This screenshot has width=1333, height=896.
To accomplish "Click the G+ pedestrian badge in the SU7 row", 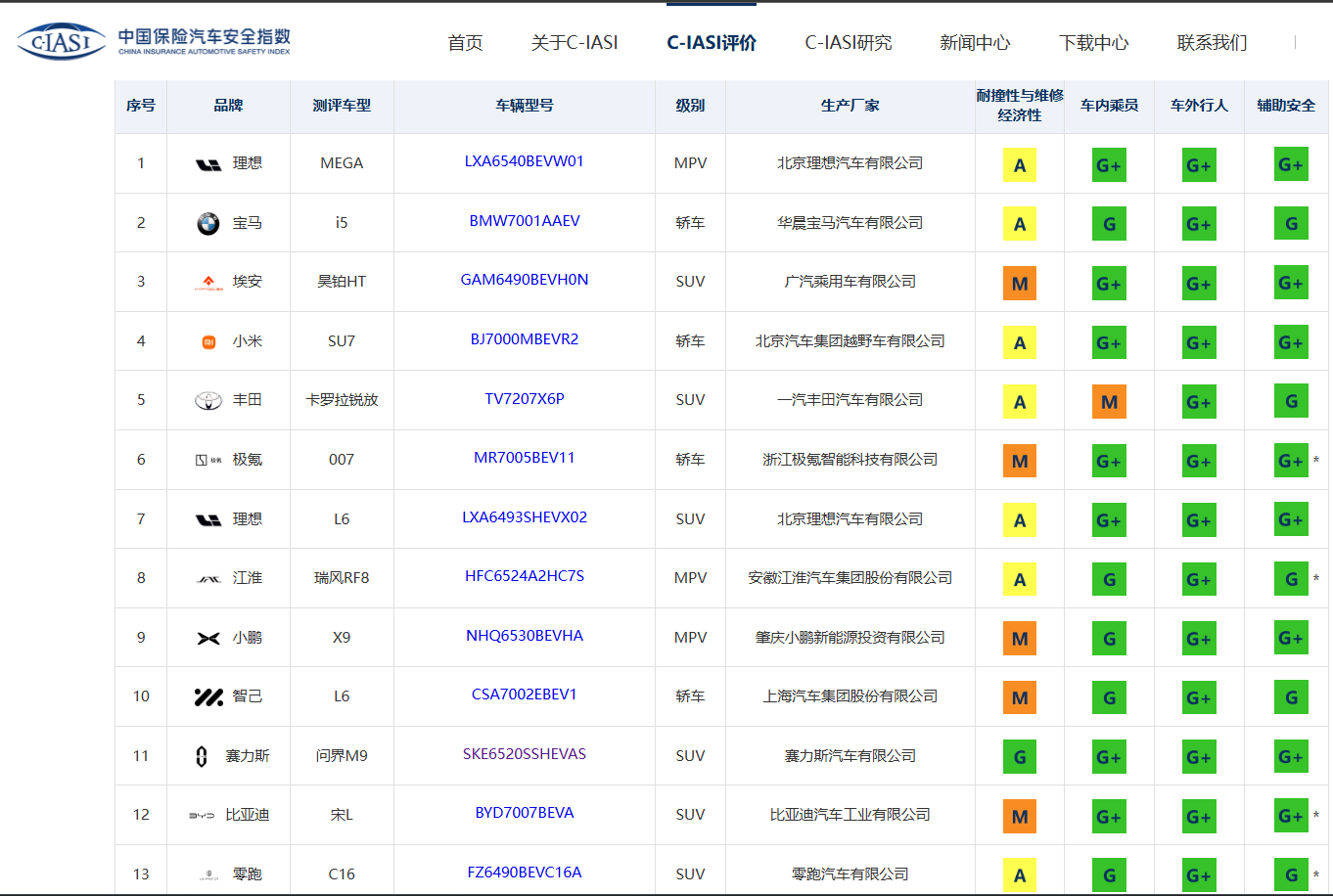I will coord(1199,342).
